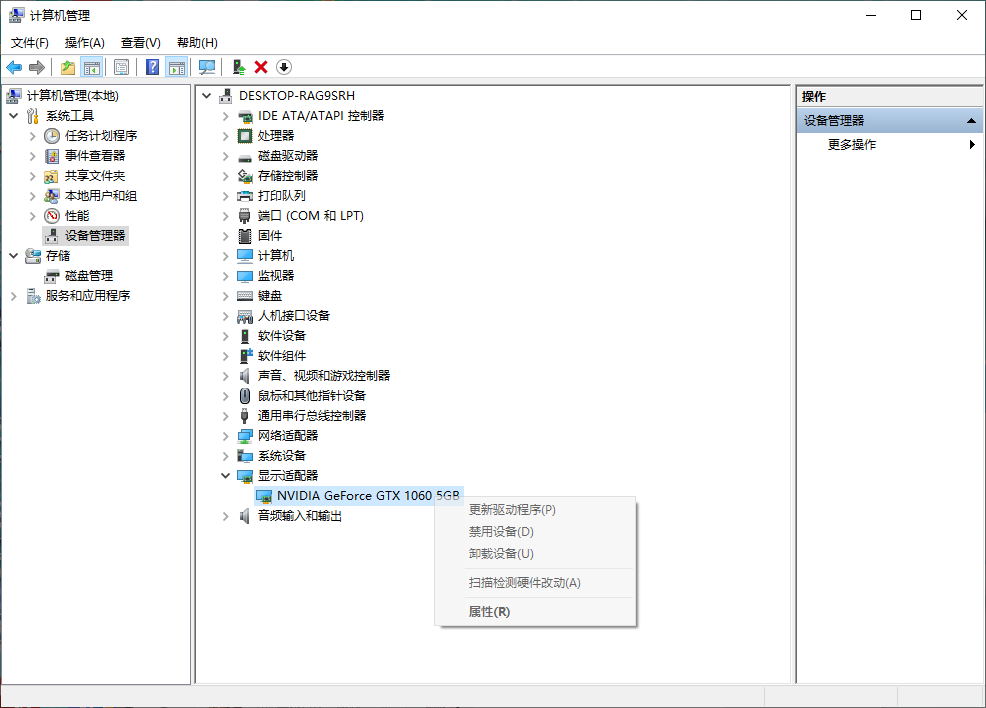The width and height of the screenshot is (986, 708).
Task: Toggle the show/hide action pane button
Action: (x=177, y=67)
